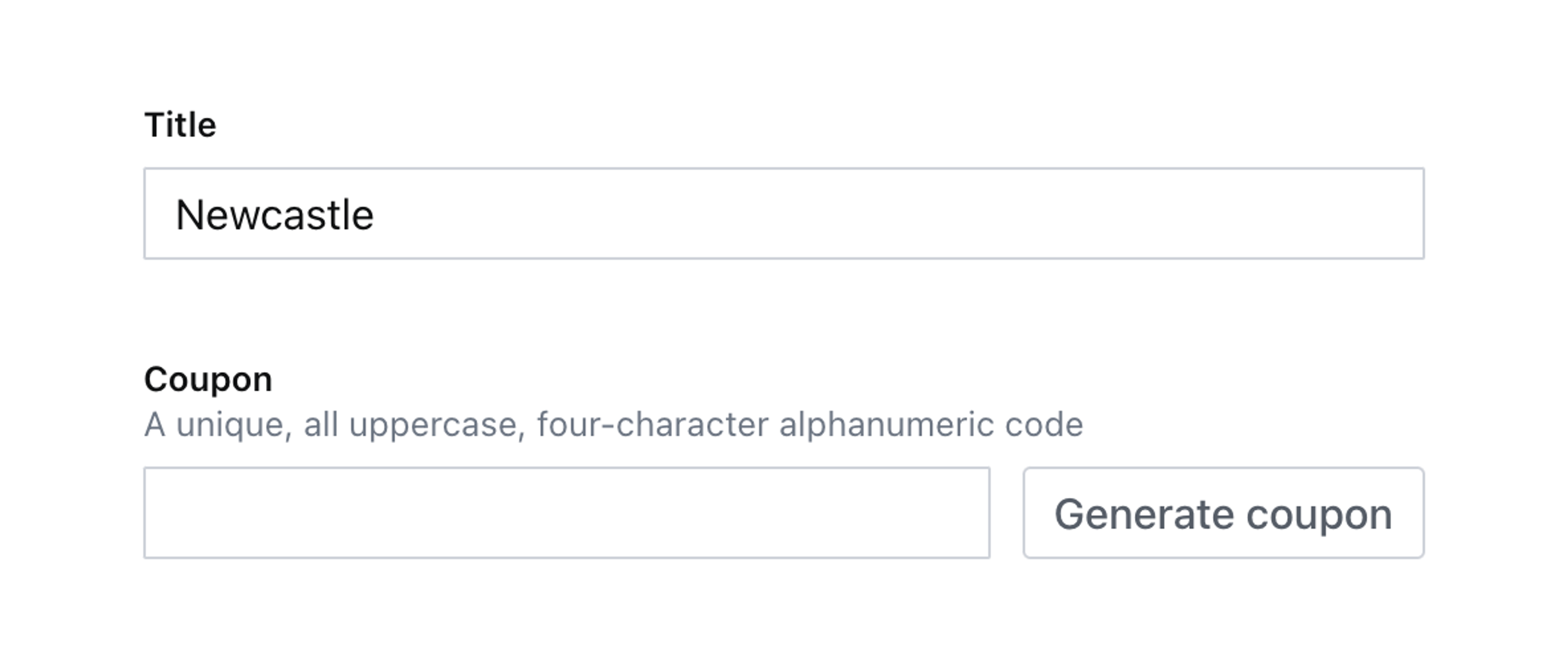The image size is (1568, 649).
Task: Click the bold "Coupon" heading text
Action: click(208, 380)
